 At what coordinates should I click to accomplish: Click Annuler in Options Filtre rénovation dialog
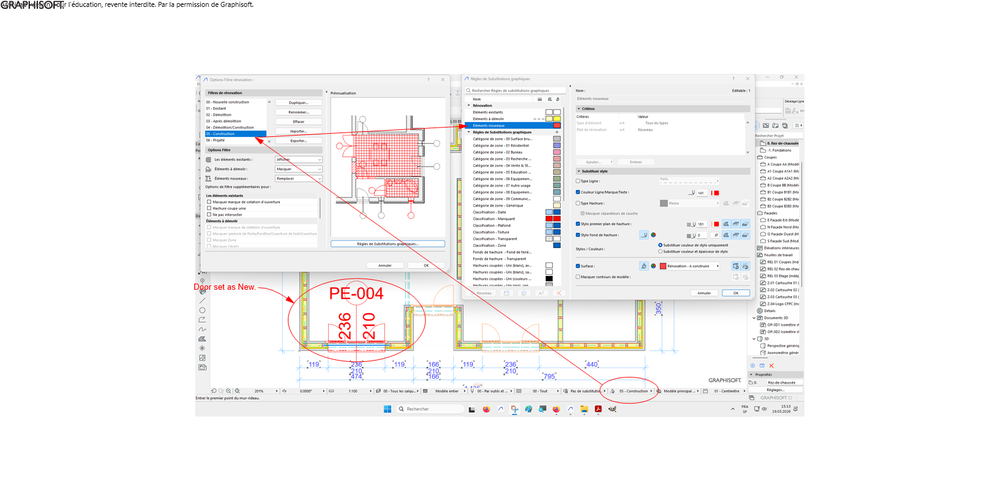(x=385, y=265)
